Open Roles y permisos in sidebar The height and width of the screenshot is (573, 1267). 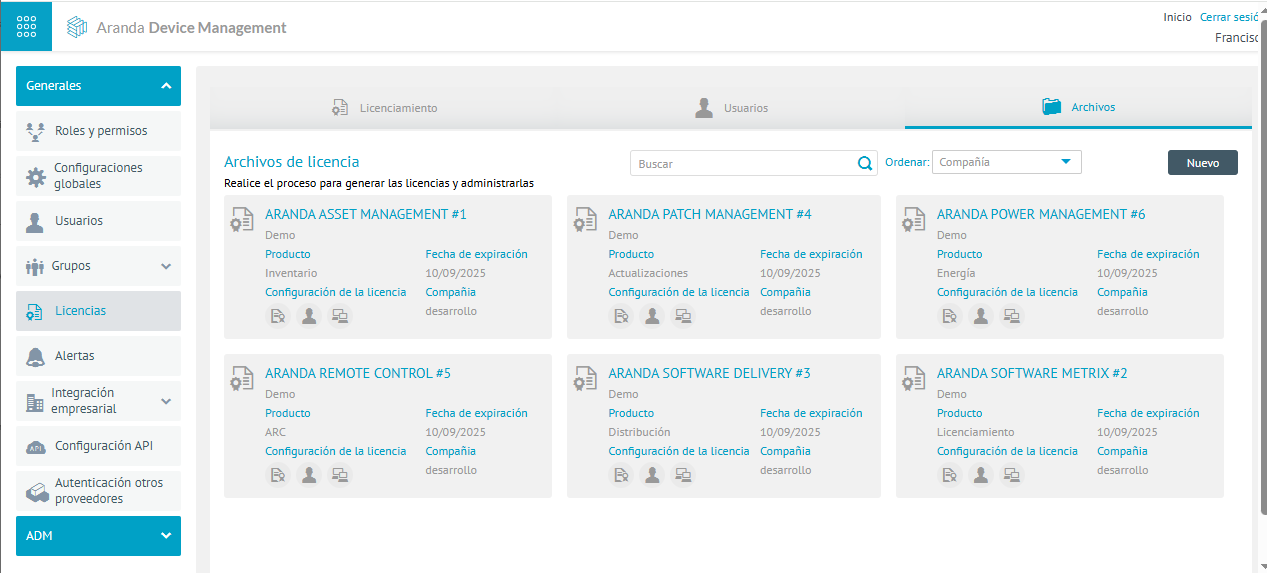[x=98, y=131]
